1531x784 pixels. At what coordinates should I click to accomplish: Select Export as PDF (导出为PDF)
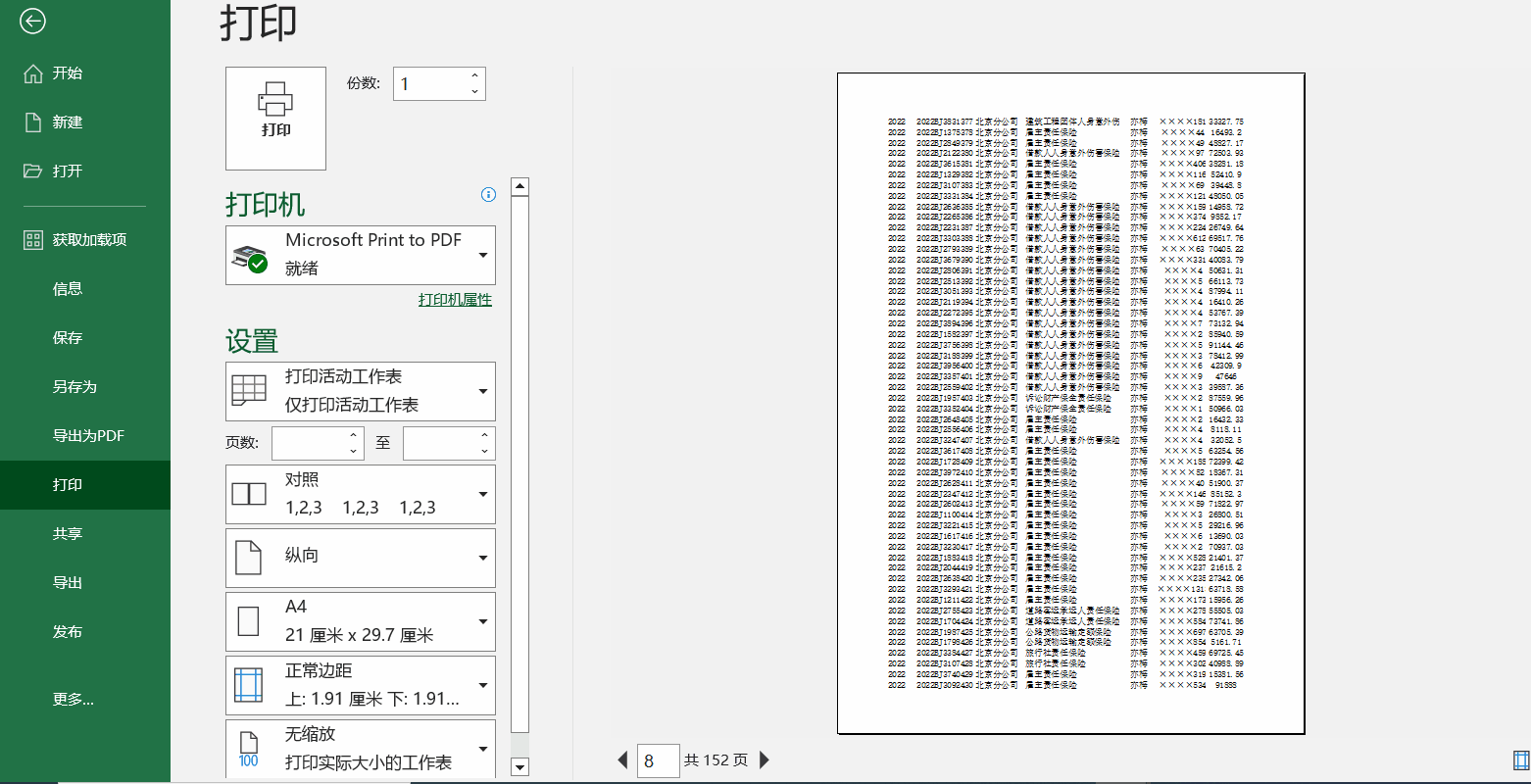[x=88, y=436]
